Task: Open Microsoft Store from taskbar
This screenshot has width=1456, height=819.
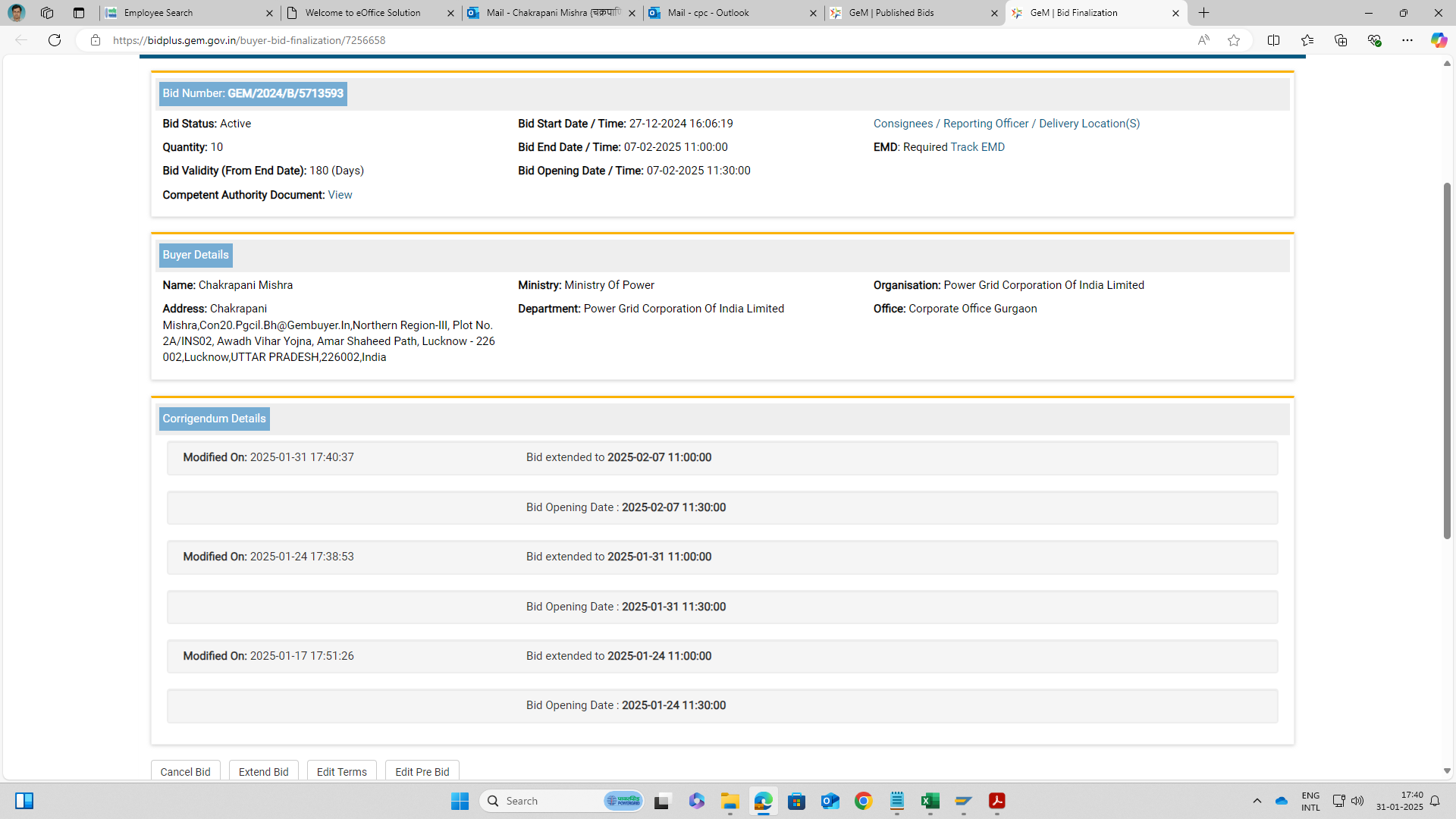Action: [x=796, y=801]
